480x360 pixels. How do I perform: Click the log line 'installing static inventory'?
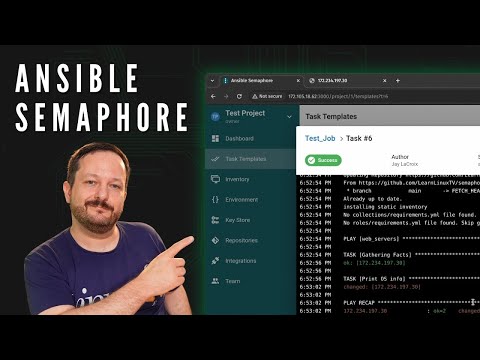click(x=385, y=207)
